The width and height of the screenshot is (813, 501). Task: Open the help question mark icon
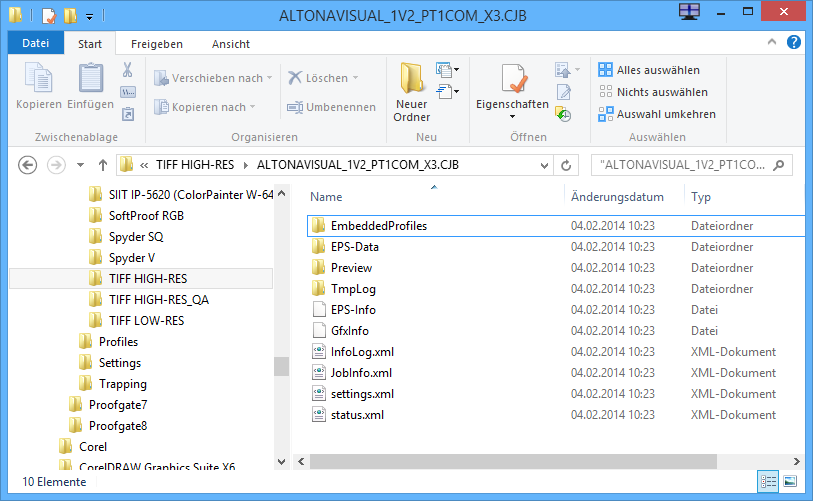click(x=793, y=44)
